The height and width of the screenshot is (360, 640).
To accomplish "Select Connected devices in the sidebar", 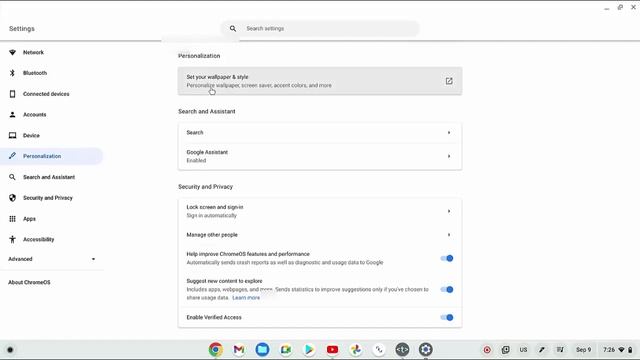I will tap(46, 94).
